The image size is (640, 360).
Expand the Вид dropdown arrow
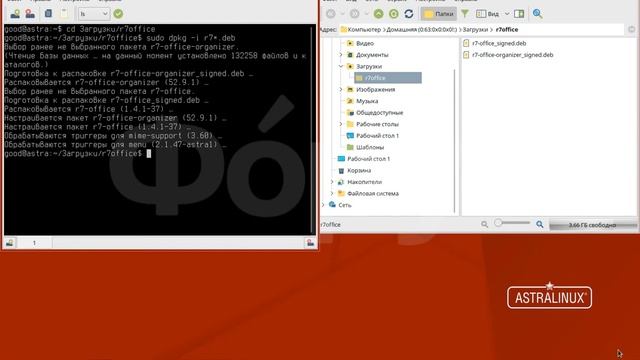pos(507,14)
